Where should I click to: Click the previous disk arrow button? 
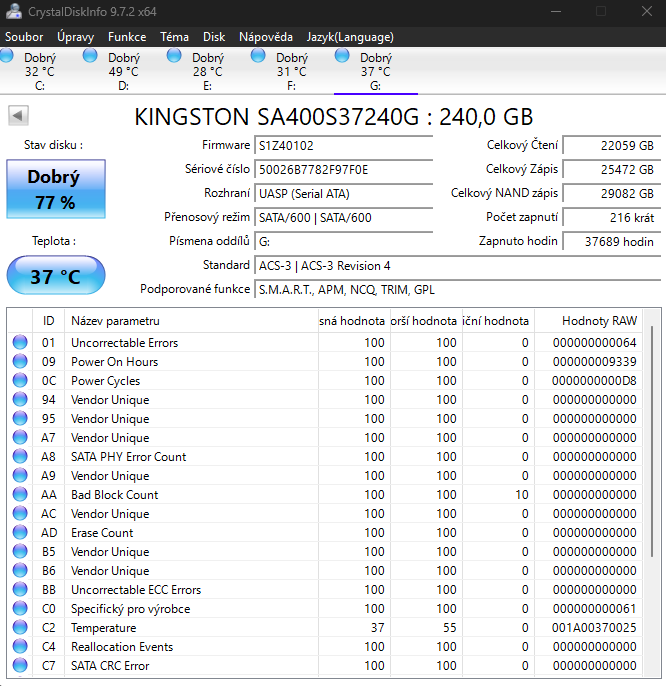18,116
